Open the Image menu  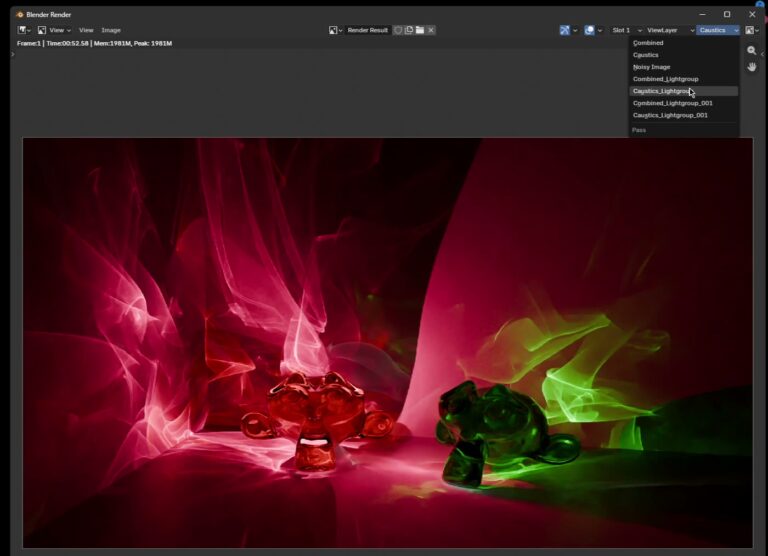click(111, 30)
